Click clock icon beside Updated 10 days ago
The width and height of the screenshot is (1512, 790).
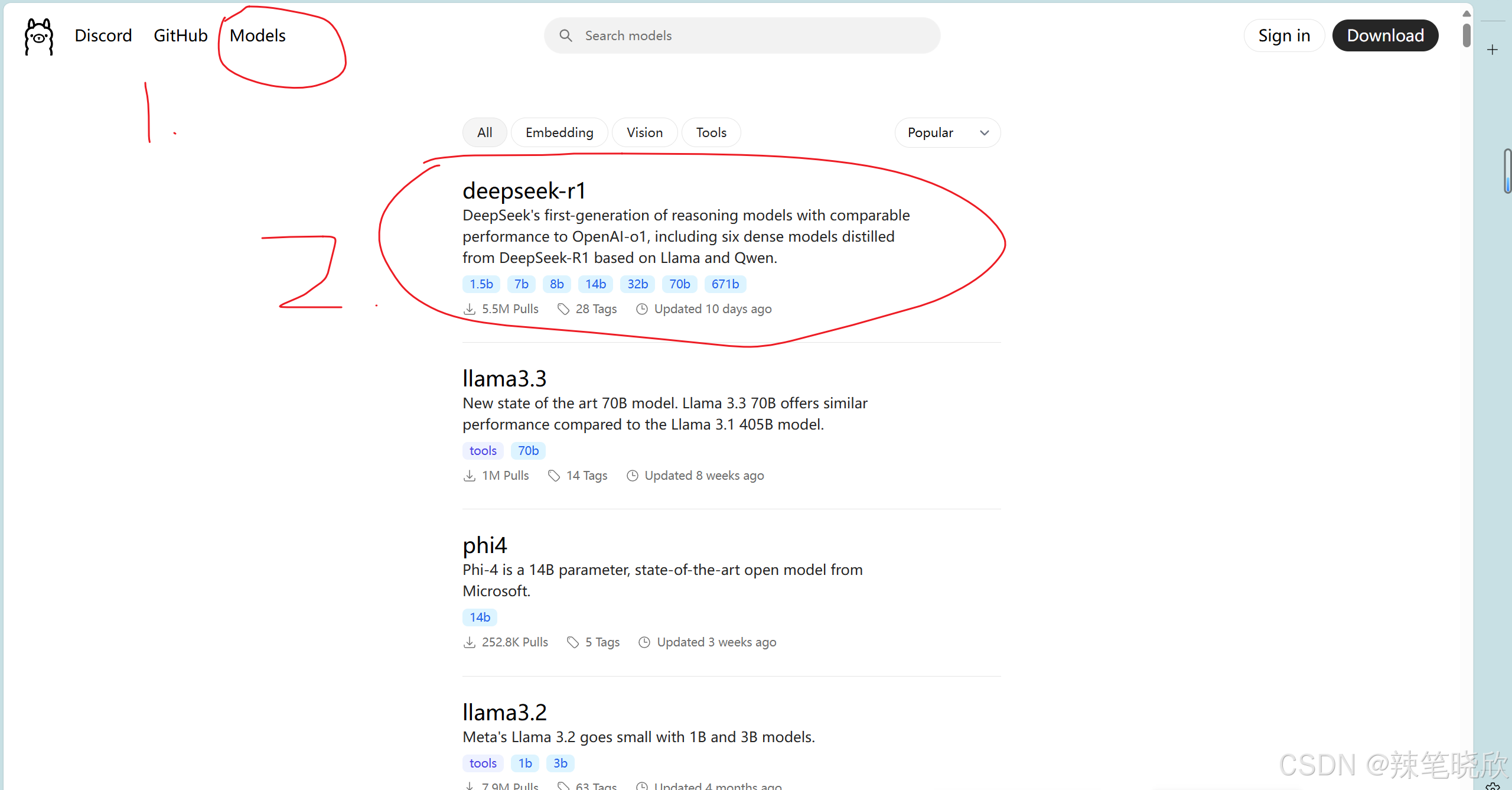pyautogui.click(x=642, y=309)
